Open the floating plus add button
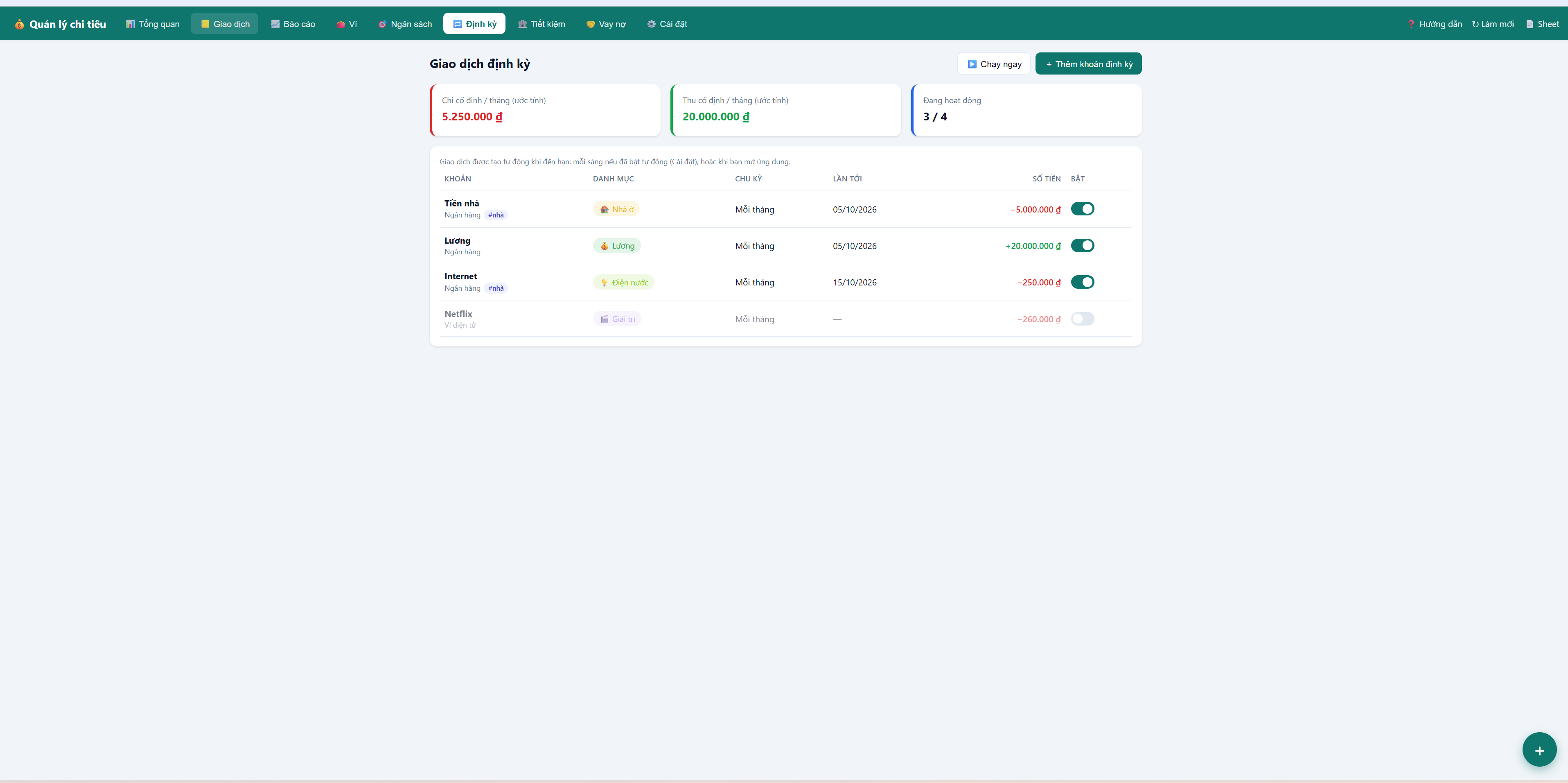Screen dimensions: 1568x783 (1539, 750)
